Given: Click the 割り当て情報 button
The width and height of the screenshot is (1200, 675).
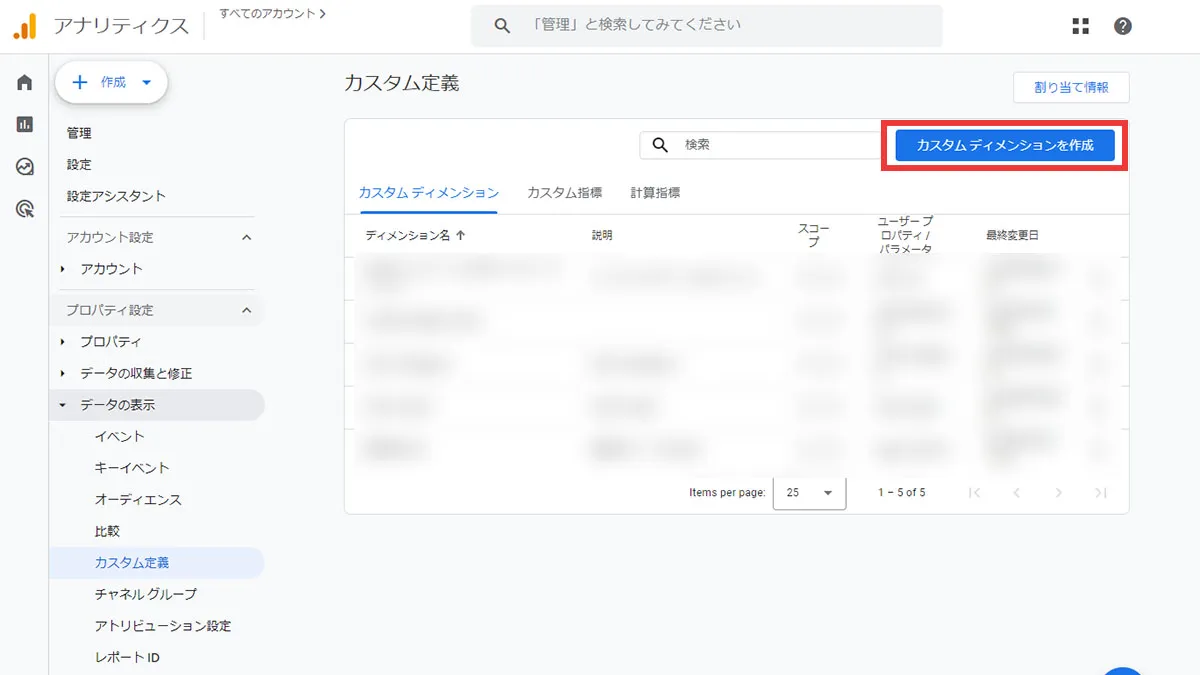Looking at the screenshot, I should pyautogui.click(x=1071, y=87).
